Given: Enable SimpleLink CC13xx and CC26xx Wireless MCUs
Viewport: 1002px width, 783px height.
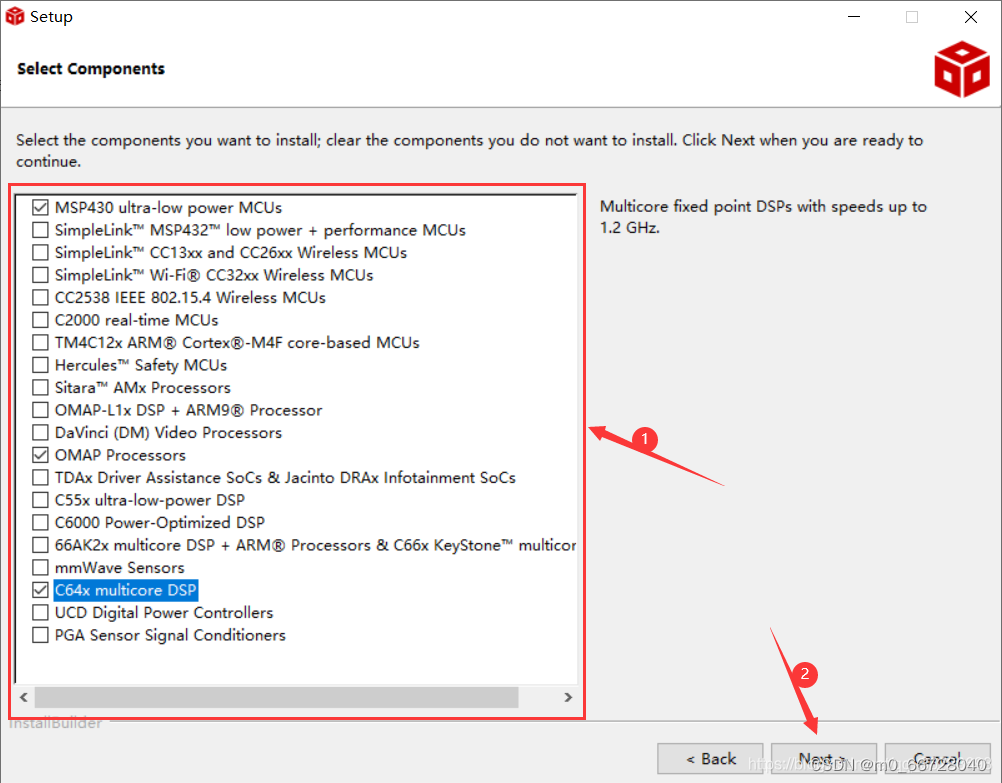Looking at the screenshot, I should (x=40, y=252).
